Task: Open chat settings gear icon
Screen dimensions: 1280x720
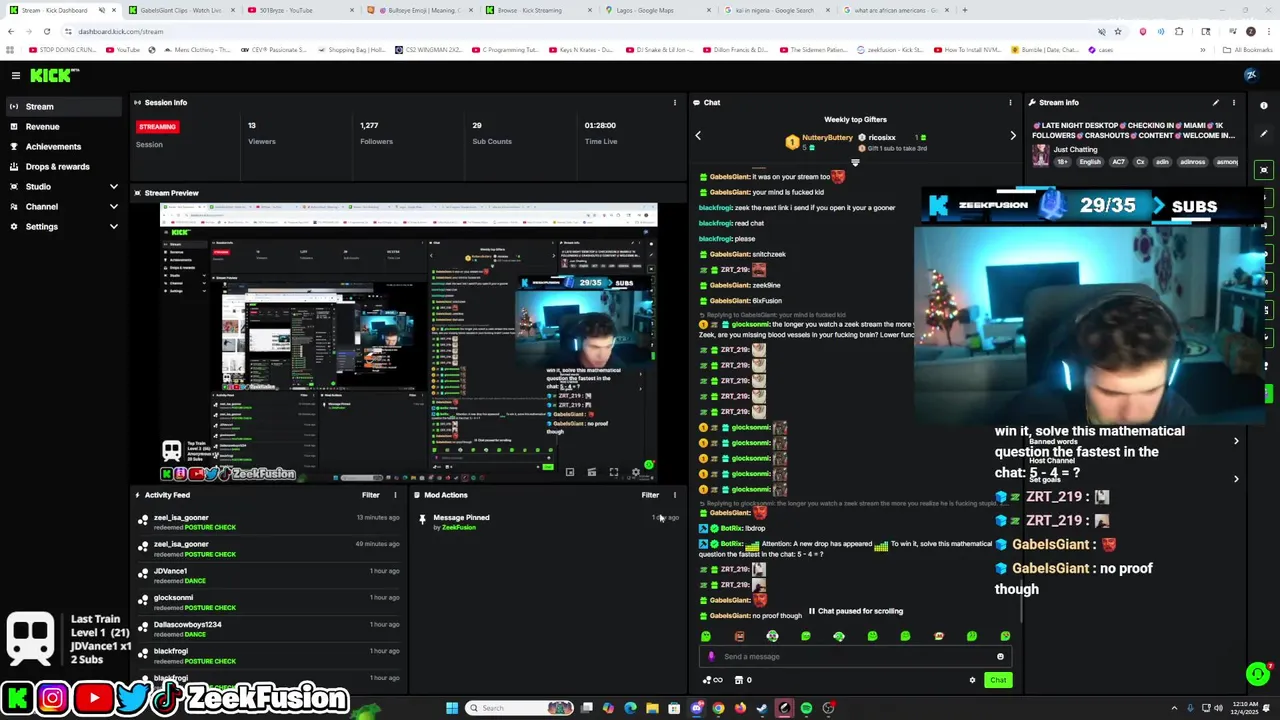Action: (972, 680)
